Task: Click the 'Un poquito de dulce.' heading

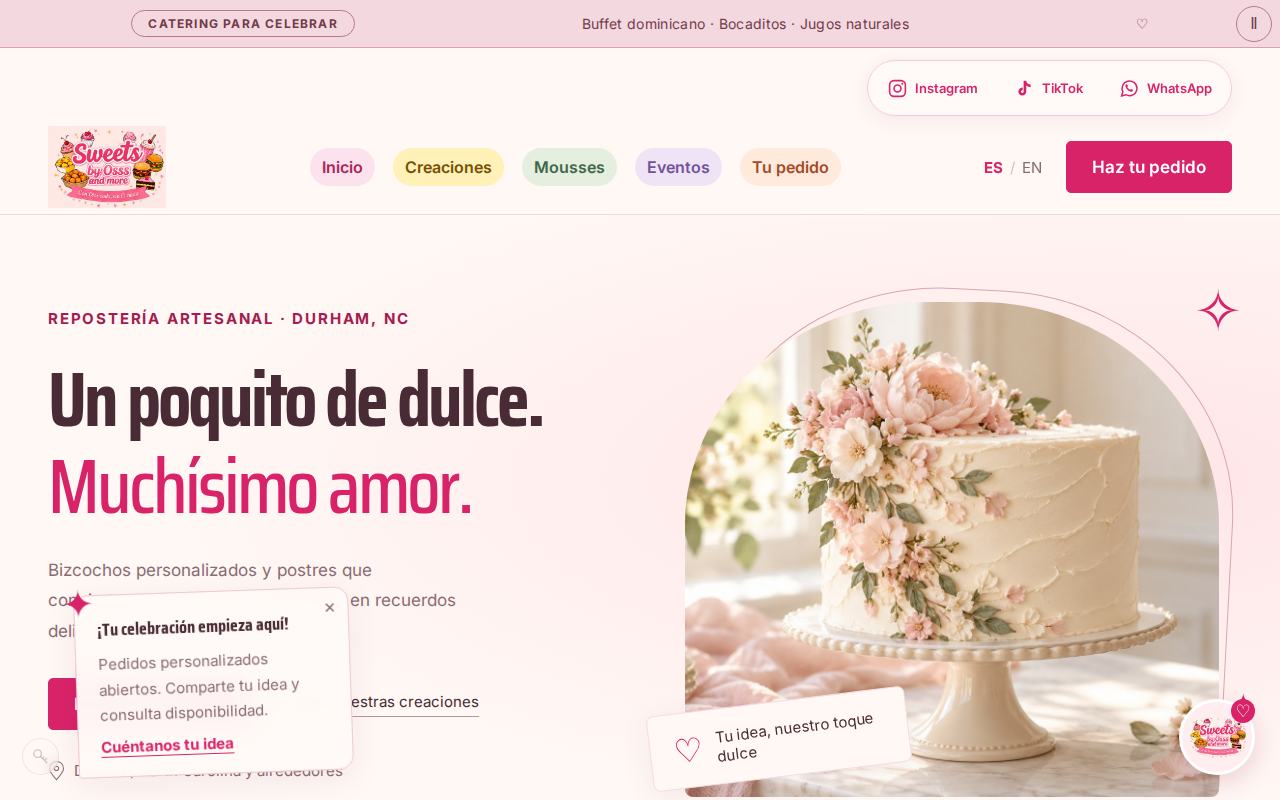Action: (x=295, y=401)
